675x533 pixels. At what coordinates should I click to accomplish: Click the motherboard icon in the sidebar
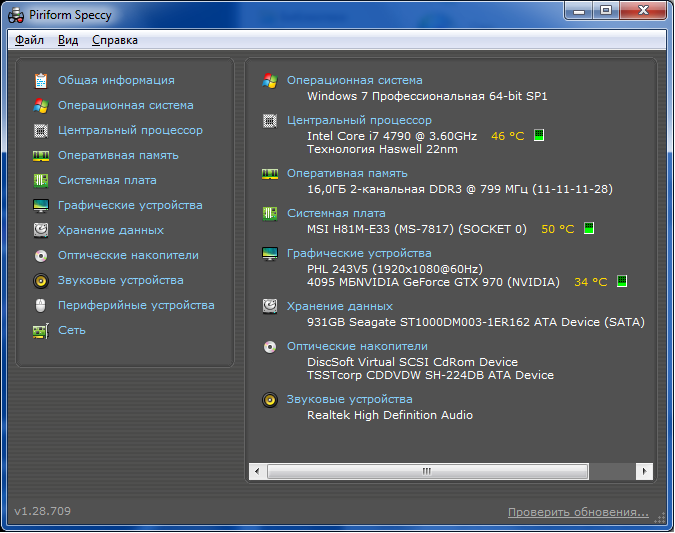[41, 180]
